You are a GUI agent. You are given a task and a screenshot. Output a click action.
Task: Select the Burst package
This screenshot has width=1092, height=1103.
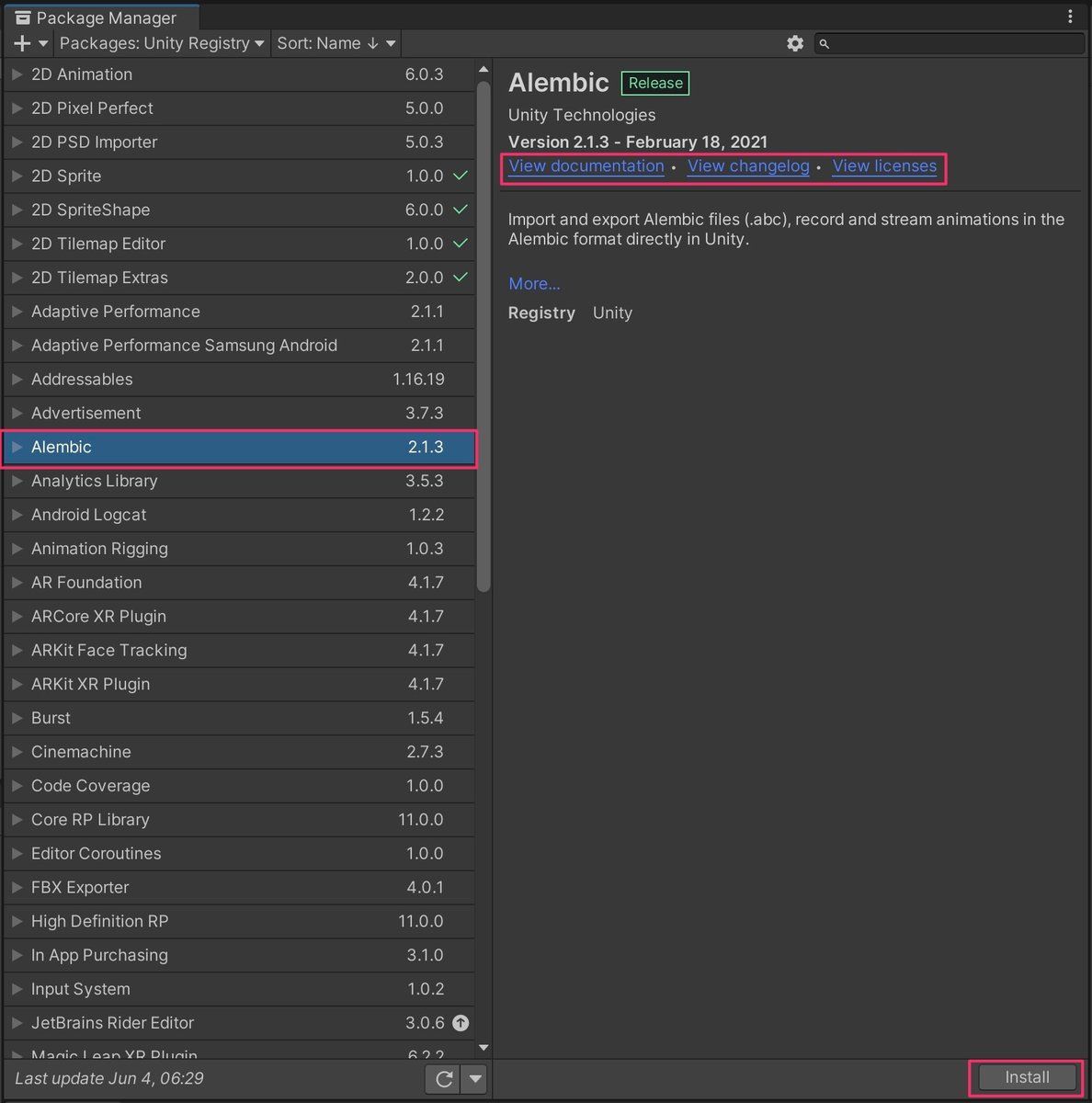click(239, 719)
